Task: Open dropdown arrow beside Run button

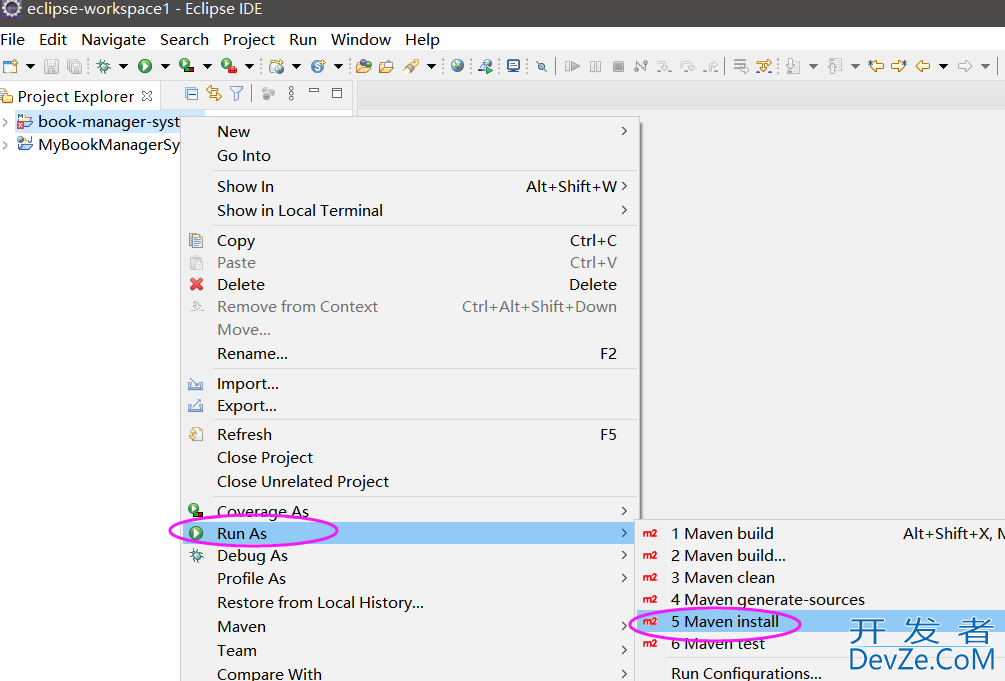Action: click(x=165, y=66)
